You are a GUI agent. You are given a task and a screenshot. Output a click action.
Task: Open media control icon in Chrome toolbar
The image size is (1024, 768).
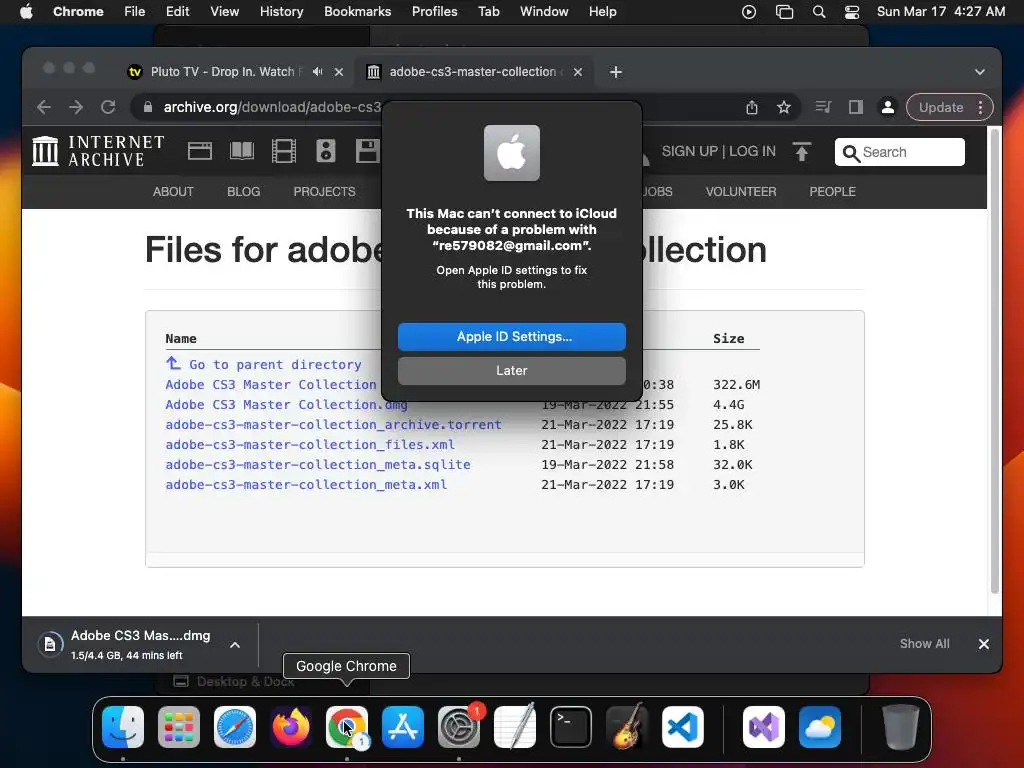[824, 107]
